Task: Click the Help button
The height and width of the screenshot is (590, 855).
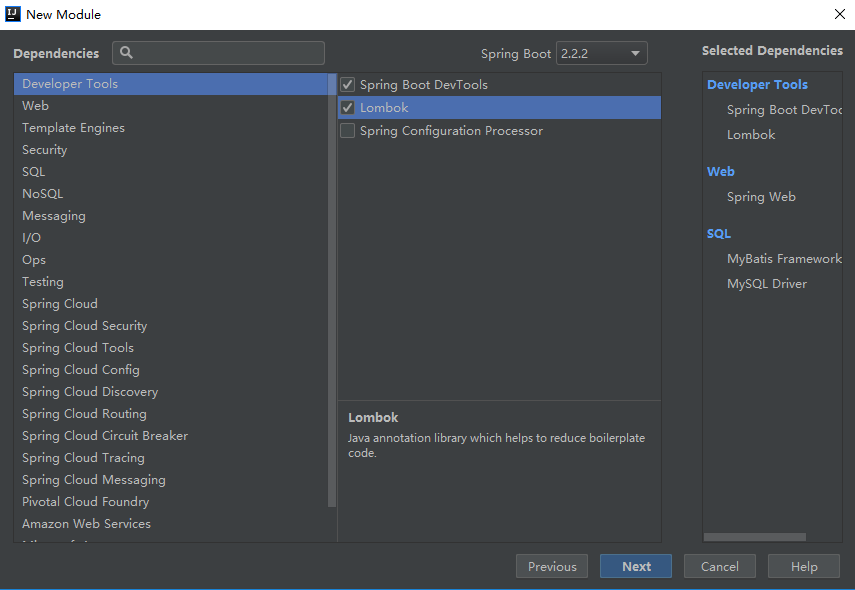Action: pyautogui.click(x=804, y=567)
